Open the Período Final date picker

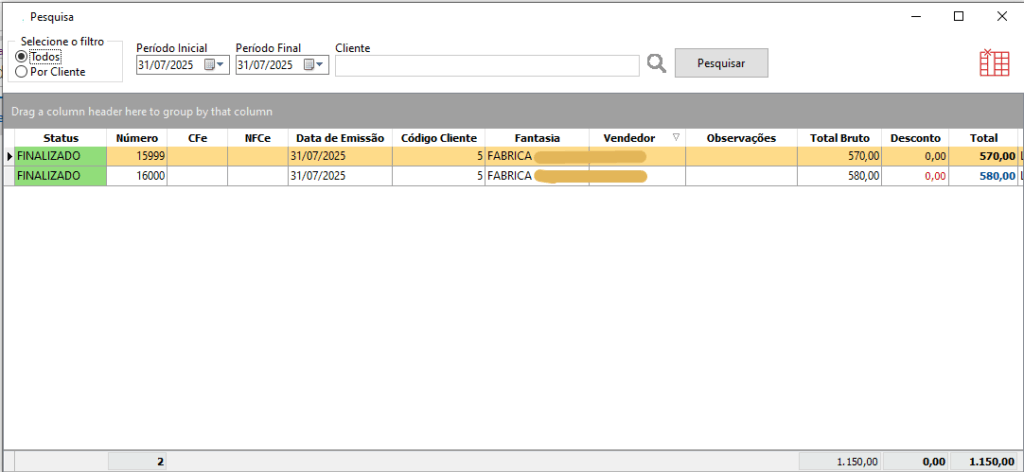pos(314,65)
